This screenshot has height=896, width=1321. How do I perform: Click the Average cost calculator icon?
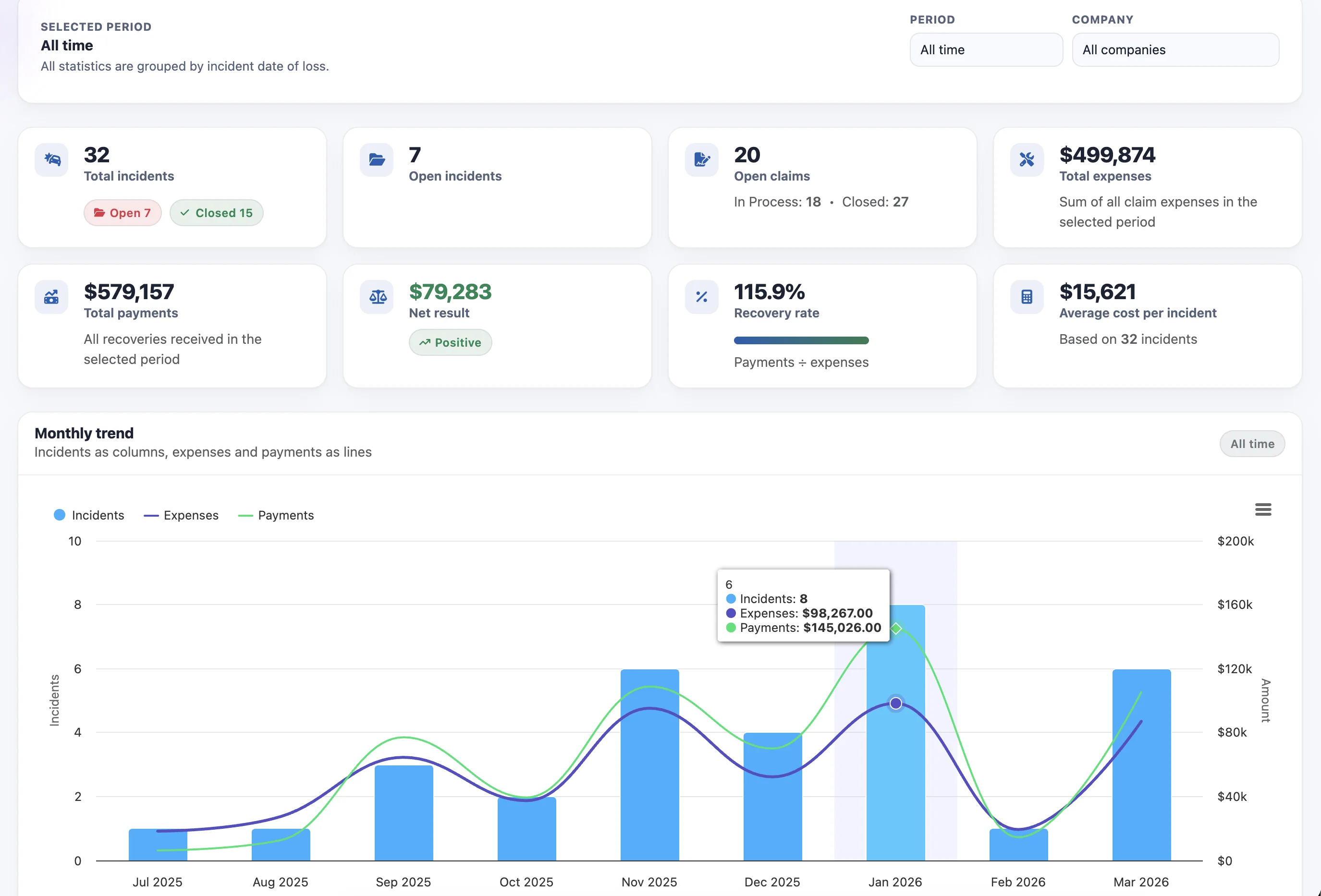tap(1027, 297)
